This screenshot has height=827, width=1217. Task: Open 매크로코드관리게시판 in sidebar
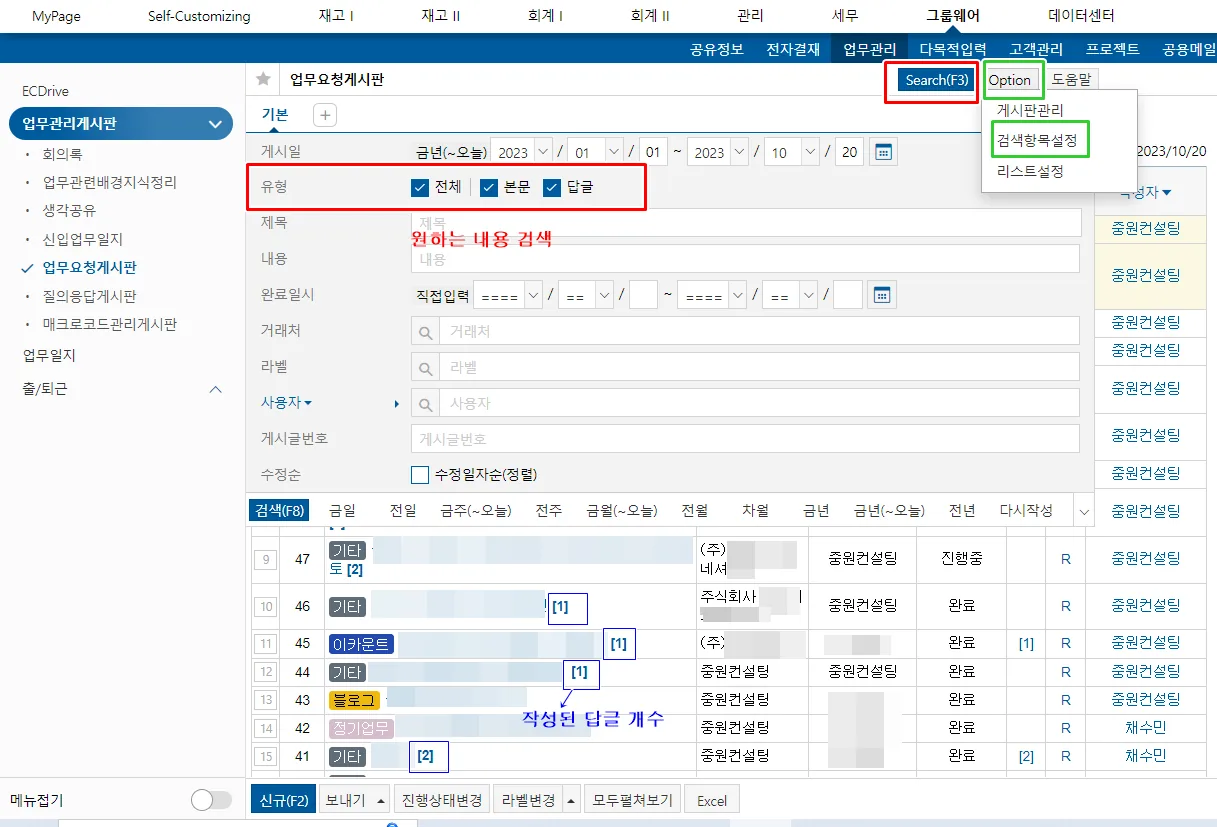pos(109,325)
